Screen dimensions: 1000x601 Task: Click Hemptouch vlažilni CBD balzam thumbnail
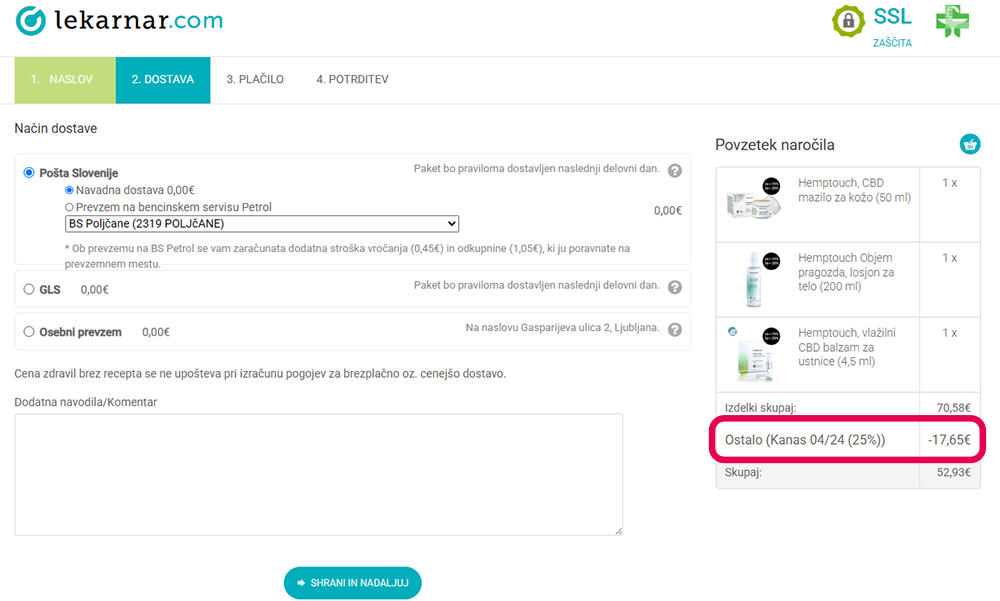pyautogui.click(x=754, y=354)
